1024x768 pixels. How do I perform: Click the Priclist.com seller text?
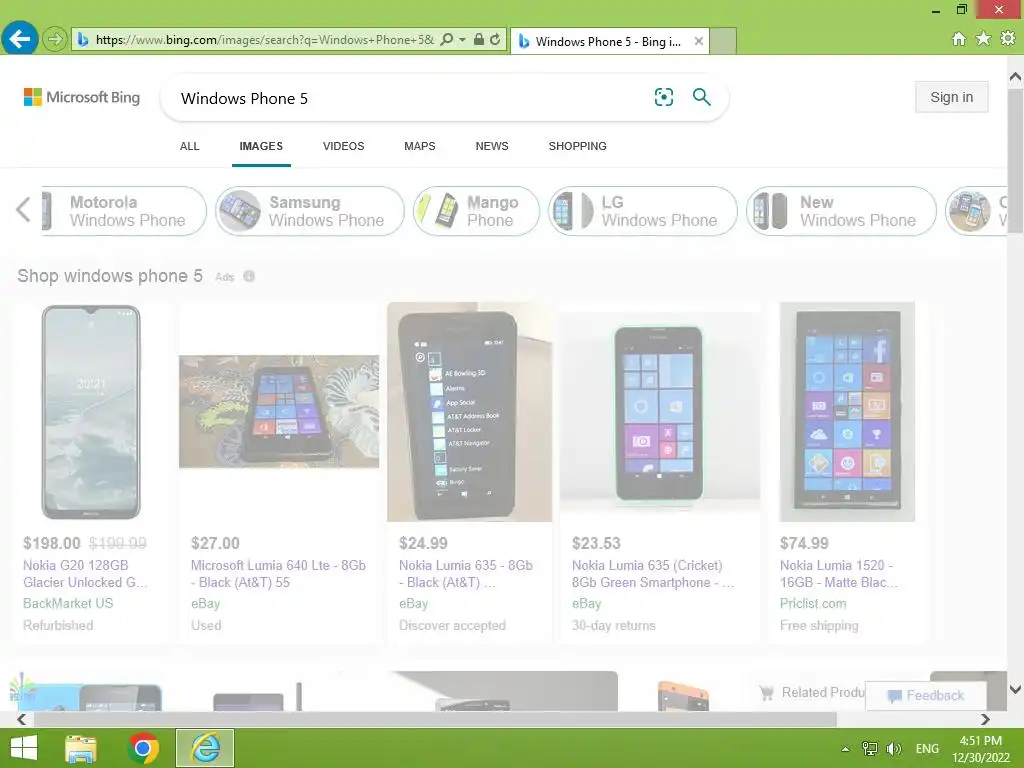pyautogui.click(x=813, y=603)
